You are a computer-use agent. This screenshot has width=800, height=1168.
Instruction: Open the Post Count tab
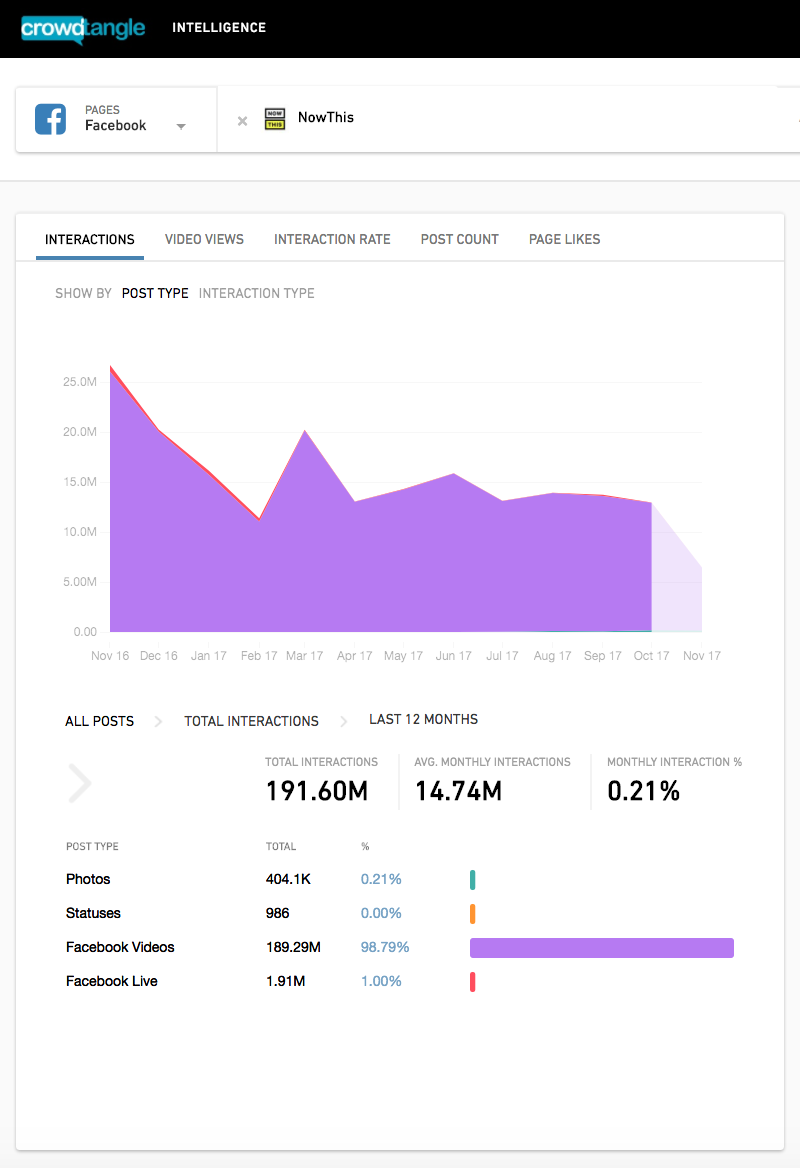coord(459,240)
